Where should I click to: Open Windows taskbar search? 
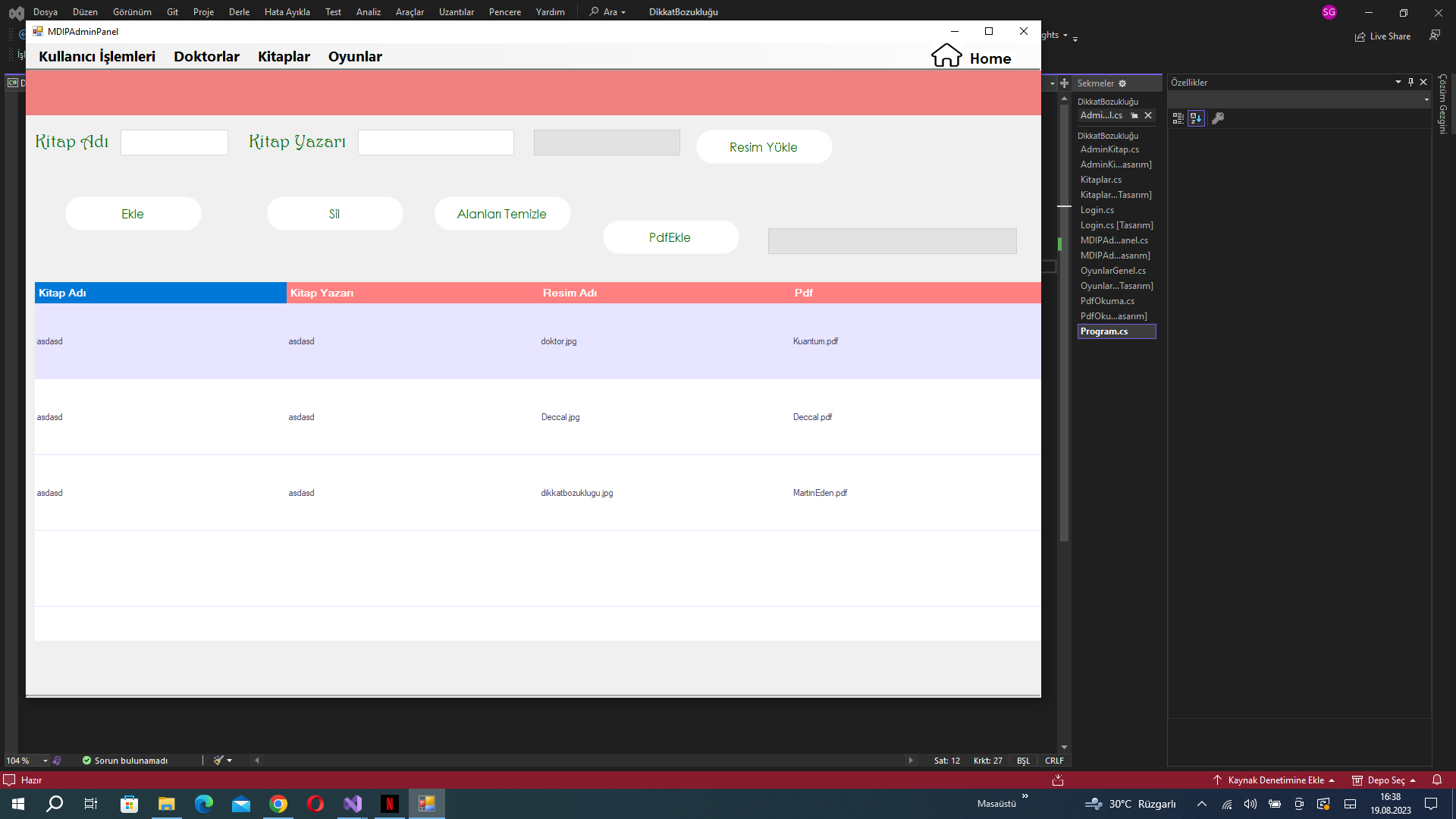(x=55, y=804)
